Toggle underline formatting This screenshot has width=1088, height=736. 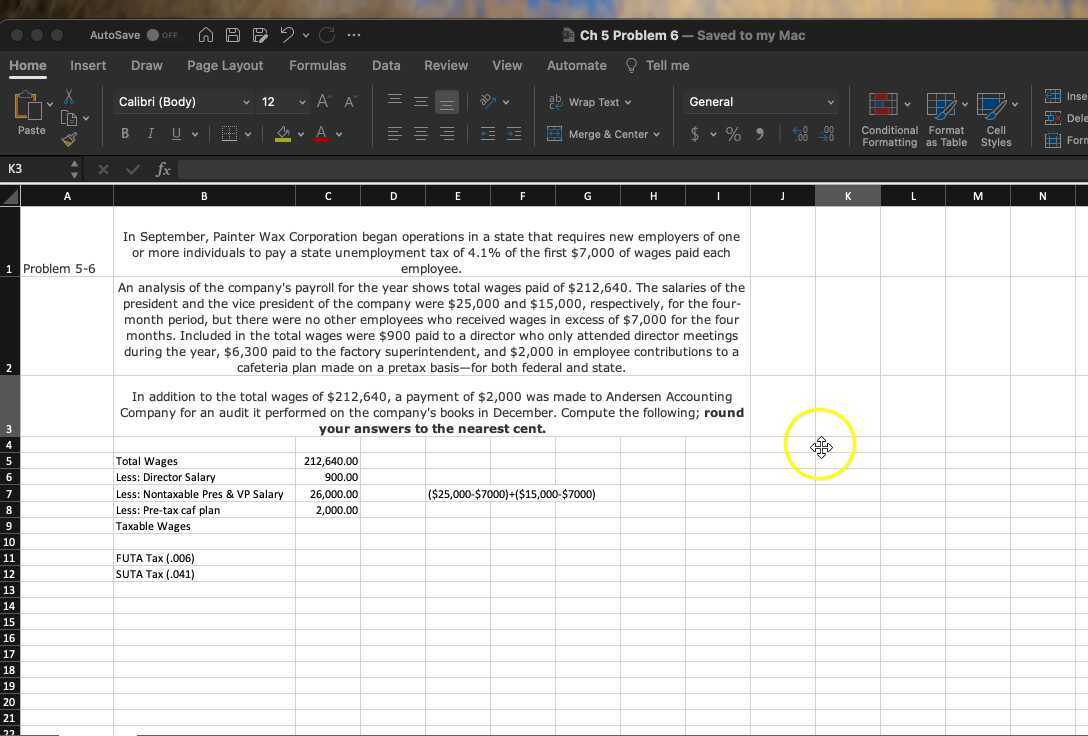[x=176, y=134]
